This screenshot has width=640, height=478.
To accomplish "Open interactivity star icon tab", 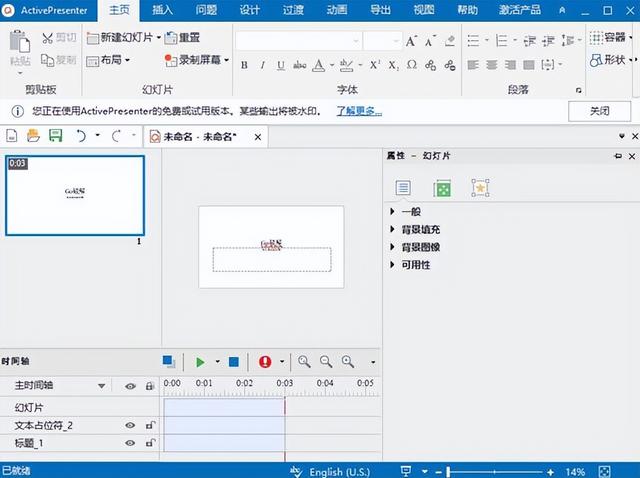I will tap(480, 188).
